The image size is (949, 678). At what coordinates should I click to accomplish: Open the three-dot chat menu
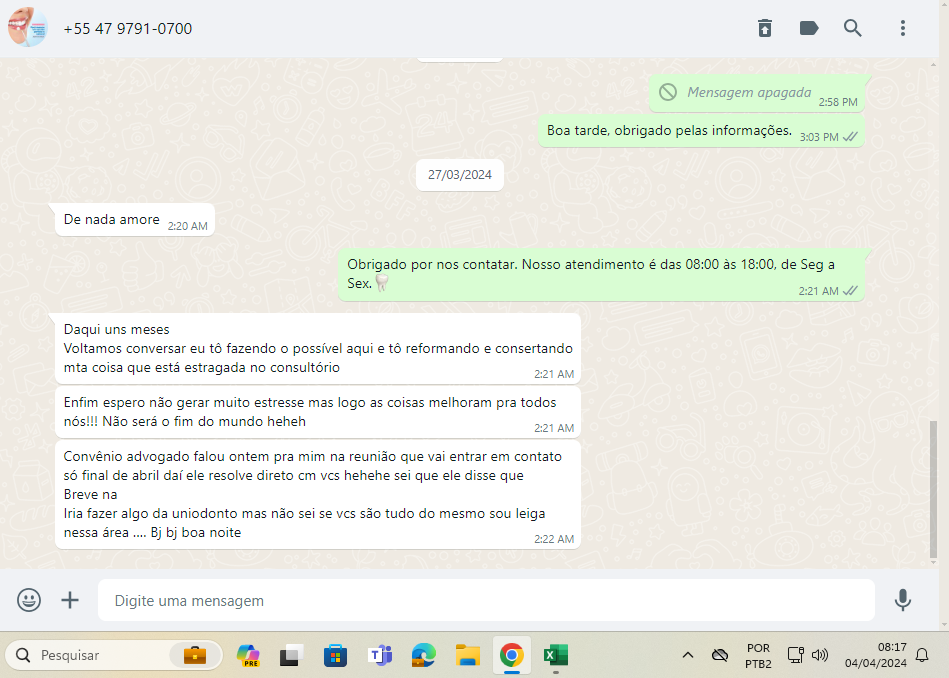point(903,28)
